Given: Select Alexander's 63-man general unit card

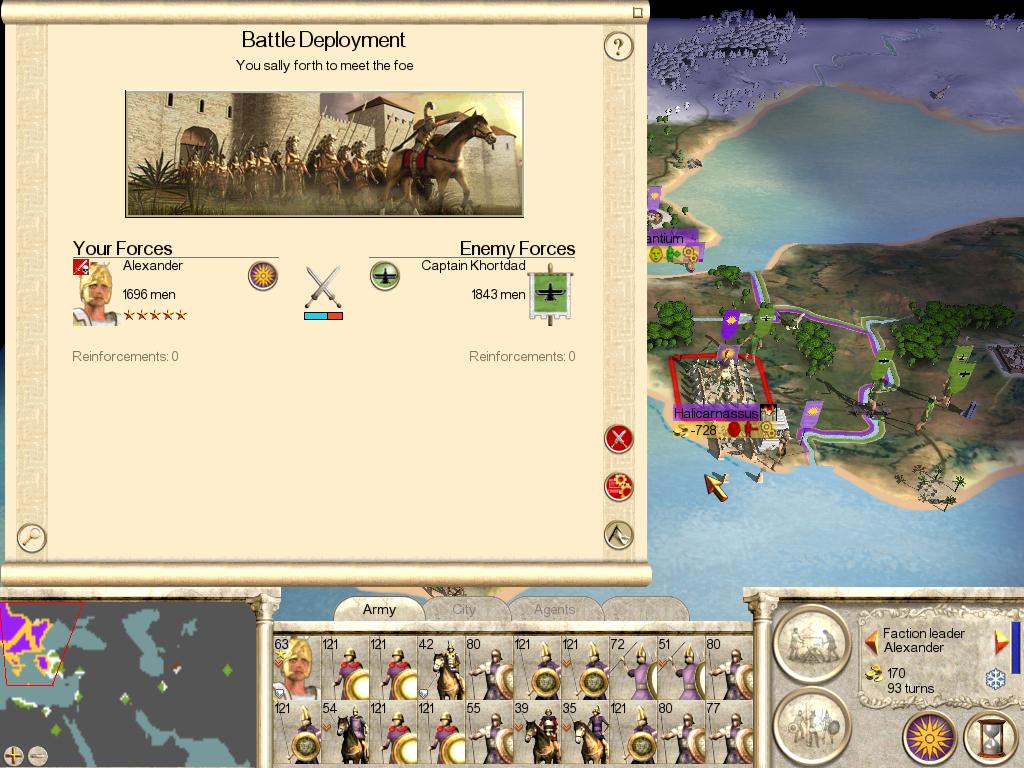Looking at the screenshot, I should point(297,667).
